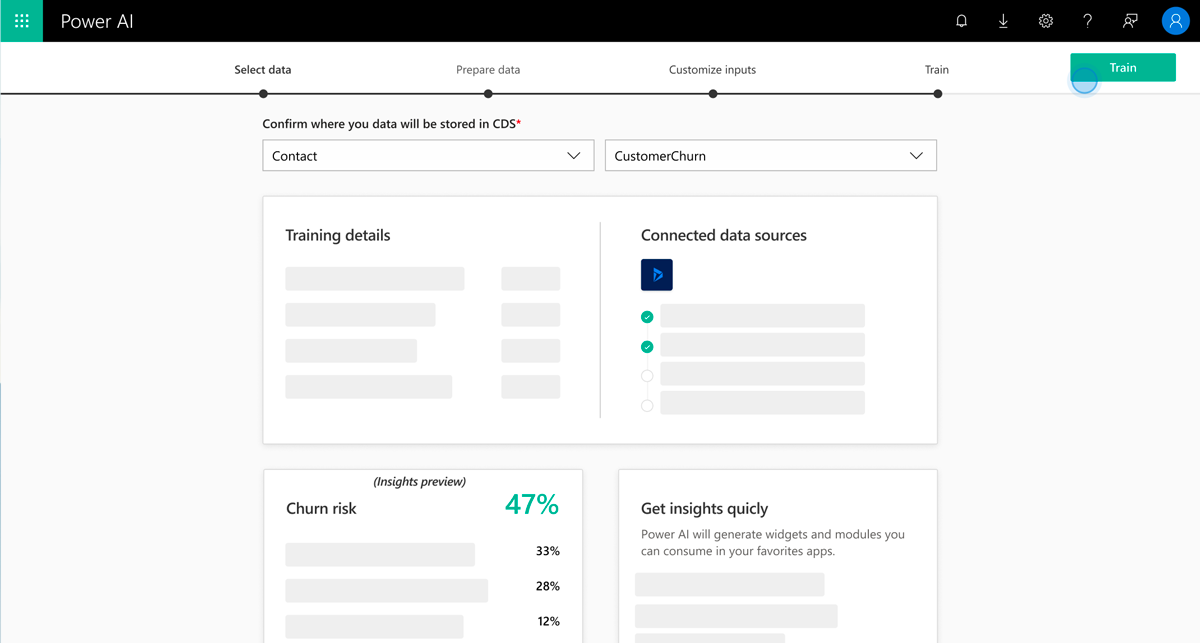Go to Select data step
1200x643 pixels.
pyautogui.click(x=263, y=70)
